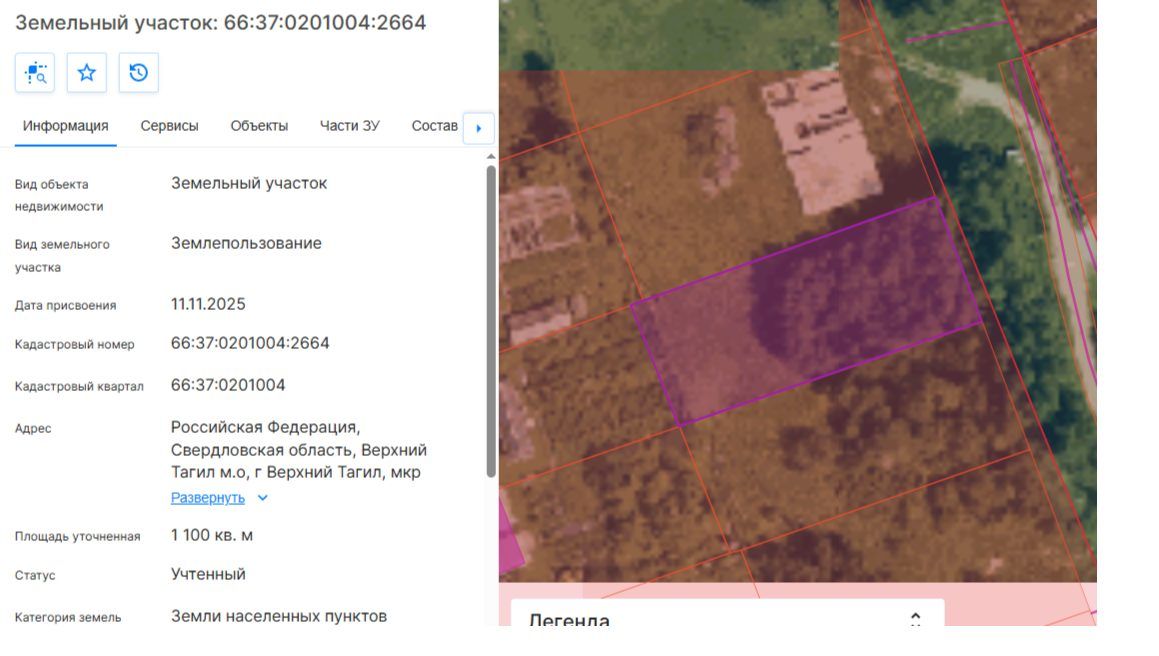Expand the Легенда panel chevron
Image resolution: width=1159 pixels, height=656 pixels.
915,619
